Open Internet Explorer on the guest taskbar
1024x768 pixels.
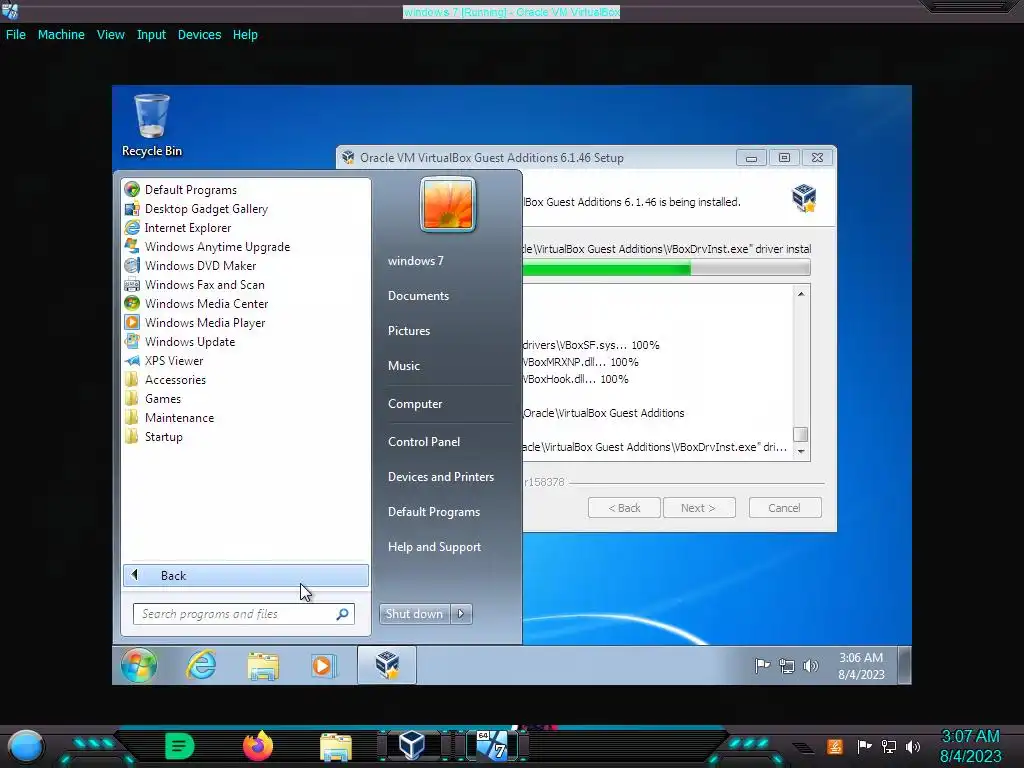[x=201, y=665]
